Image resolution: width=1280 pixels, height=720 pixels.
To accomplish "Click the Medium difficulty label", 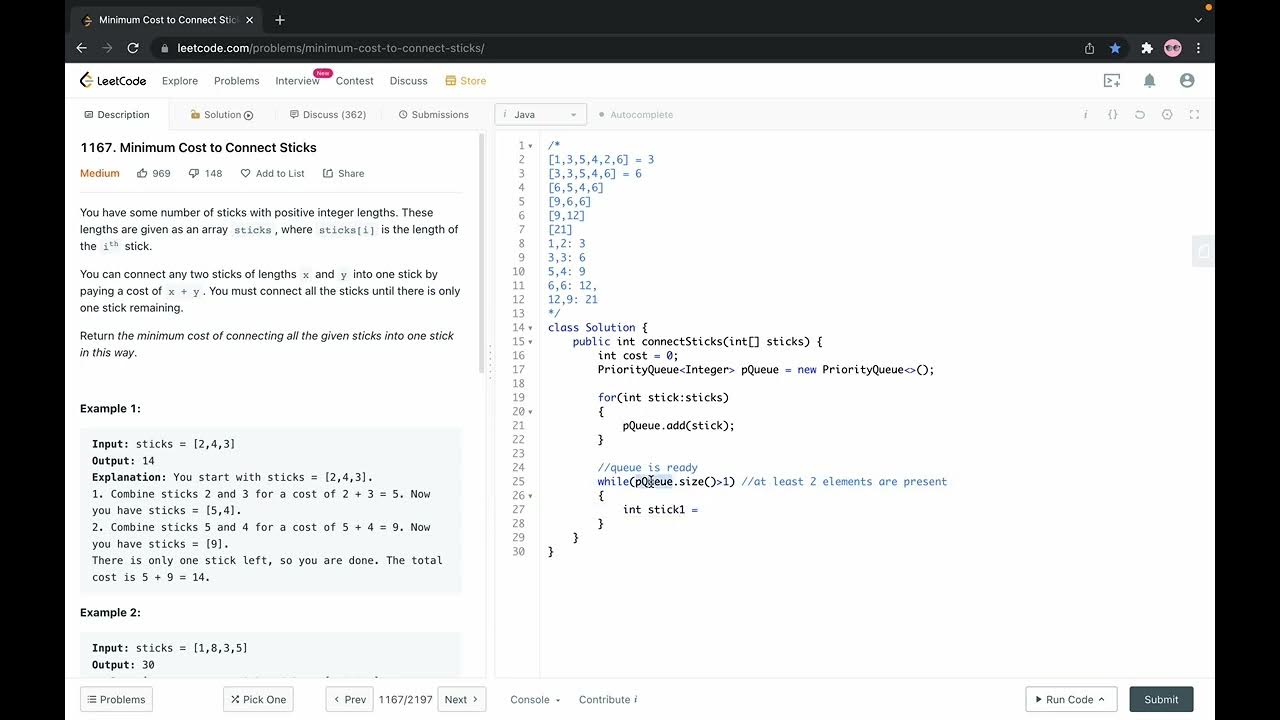I will click(x=100, y=173).
